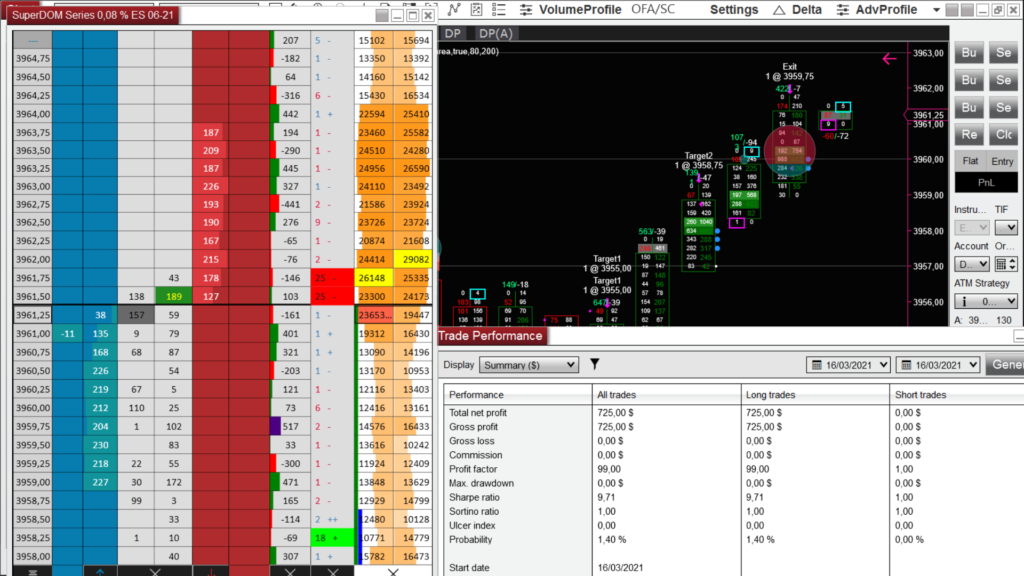This screenshot has height=576, width=1024.
Task: Click the X icon under SuperDOM volume columns
Action: (393, 572)
